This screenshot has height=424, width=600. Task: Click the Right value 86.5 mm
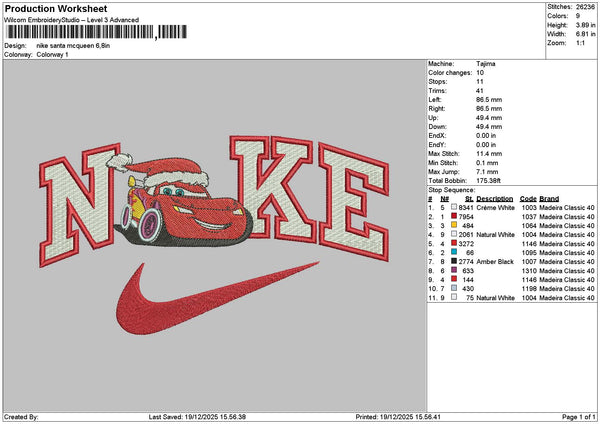tap(489, 109)
